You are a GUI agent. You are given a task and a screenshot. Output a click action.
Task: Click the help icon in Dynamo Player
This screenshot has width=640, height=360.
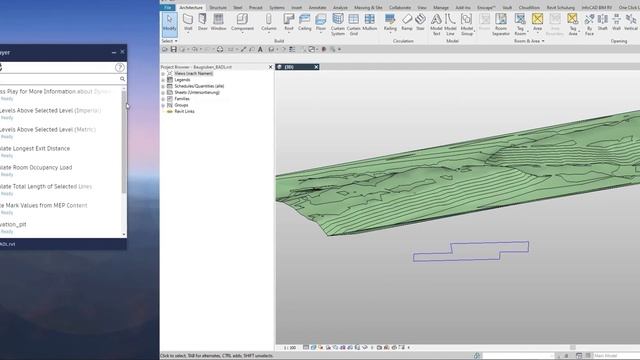[119, 67]
